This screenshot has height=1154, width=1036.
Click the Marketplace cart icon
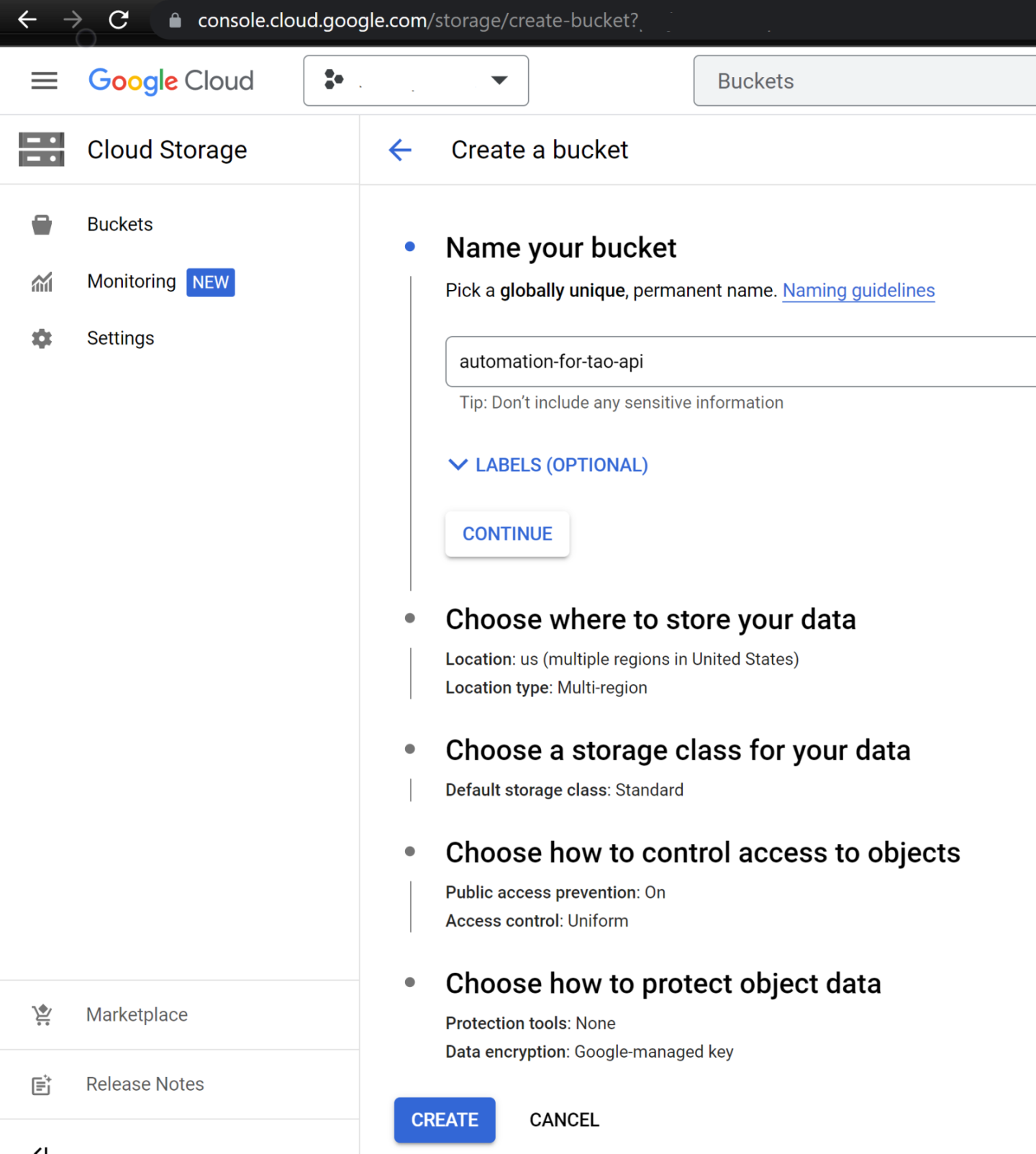[x=42, y=1014]
